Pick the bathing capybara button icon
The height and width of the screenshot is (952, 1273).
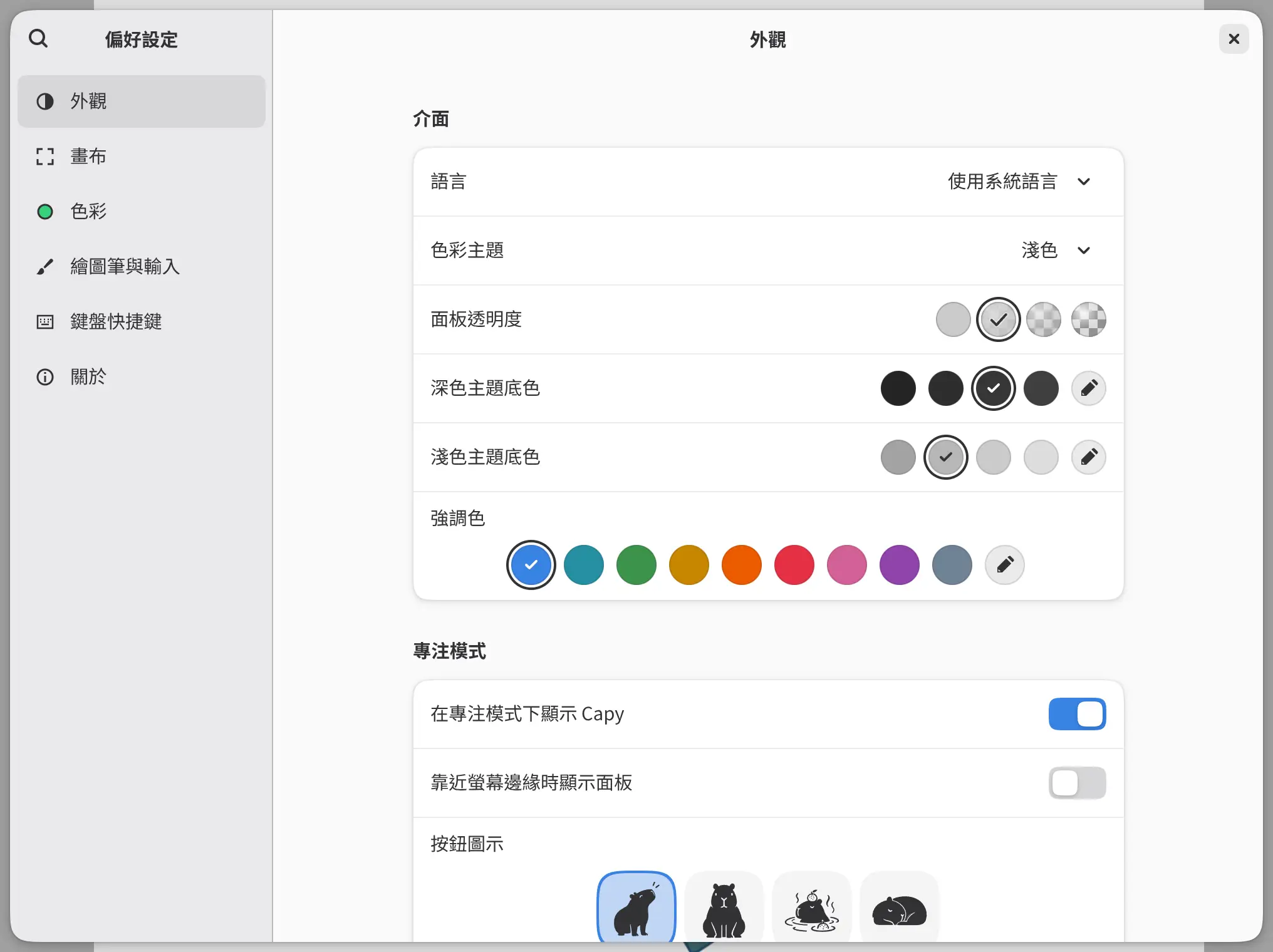pyautogui.click(x=812, y=908)
